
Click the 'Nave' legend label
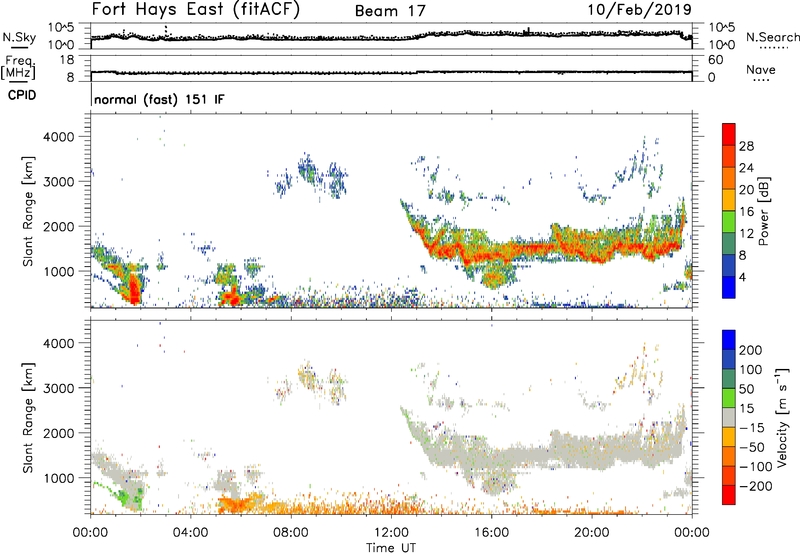tap(761, 70)
